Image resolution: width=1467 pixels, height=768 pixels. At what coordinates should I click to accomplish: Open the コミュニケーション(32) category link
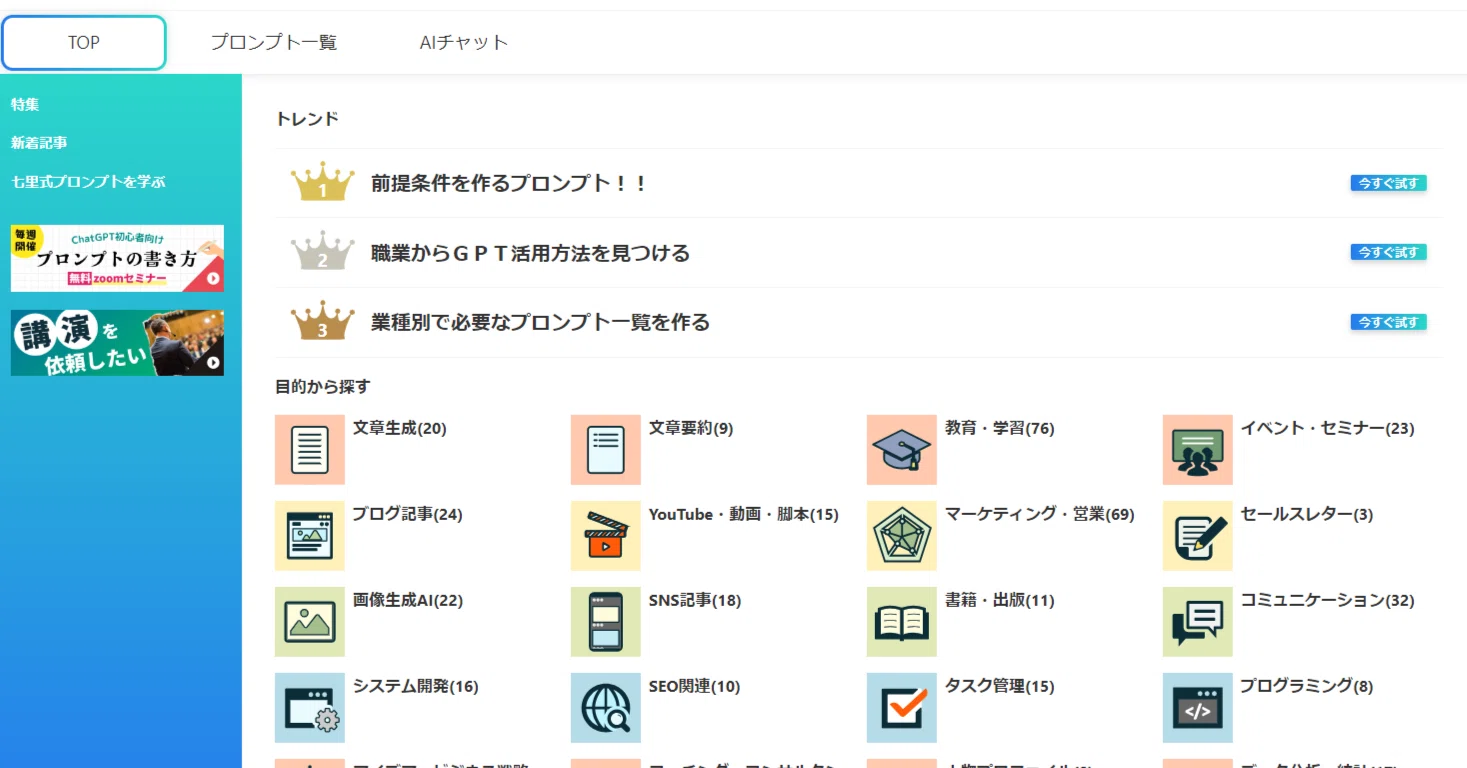coord(1327,600)
